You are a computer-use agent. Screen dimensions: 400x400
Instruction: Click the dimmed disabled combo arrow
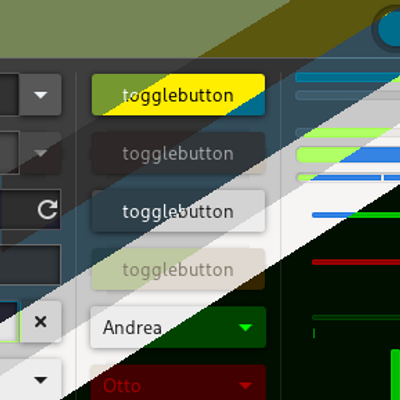(x=41, y=153)
